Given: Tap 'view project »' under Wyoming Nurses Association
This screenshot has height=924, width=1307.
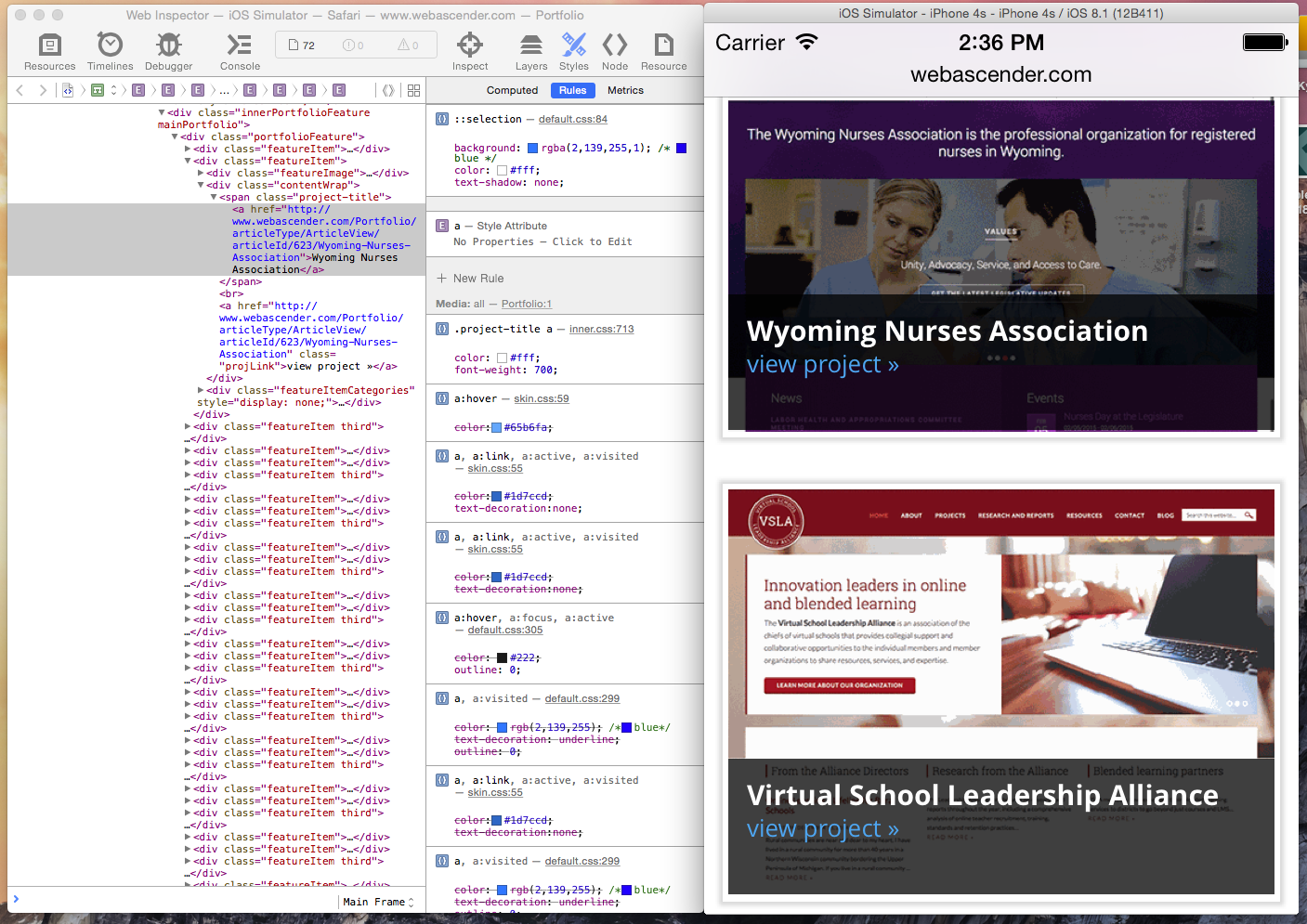Looking at the screenshot, I should pyautogui.click(x=823, y=364).
